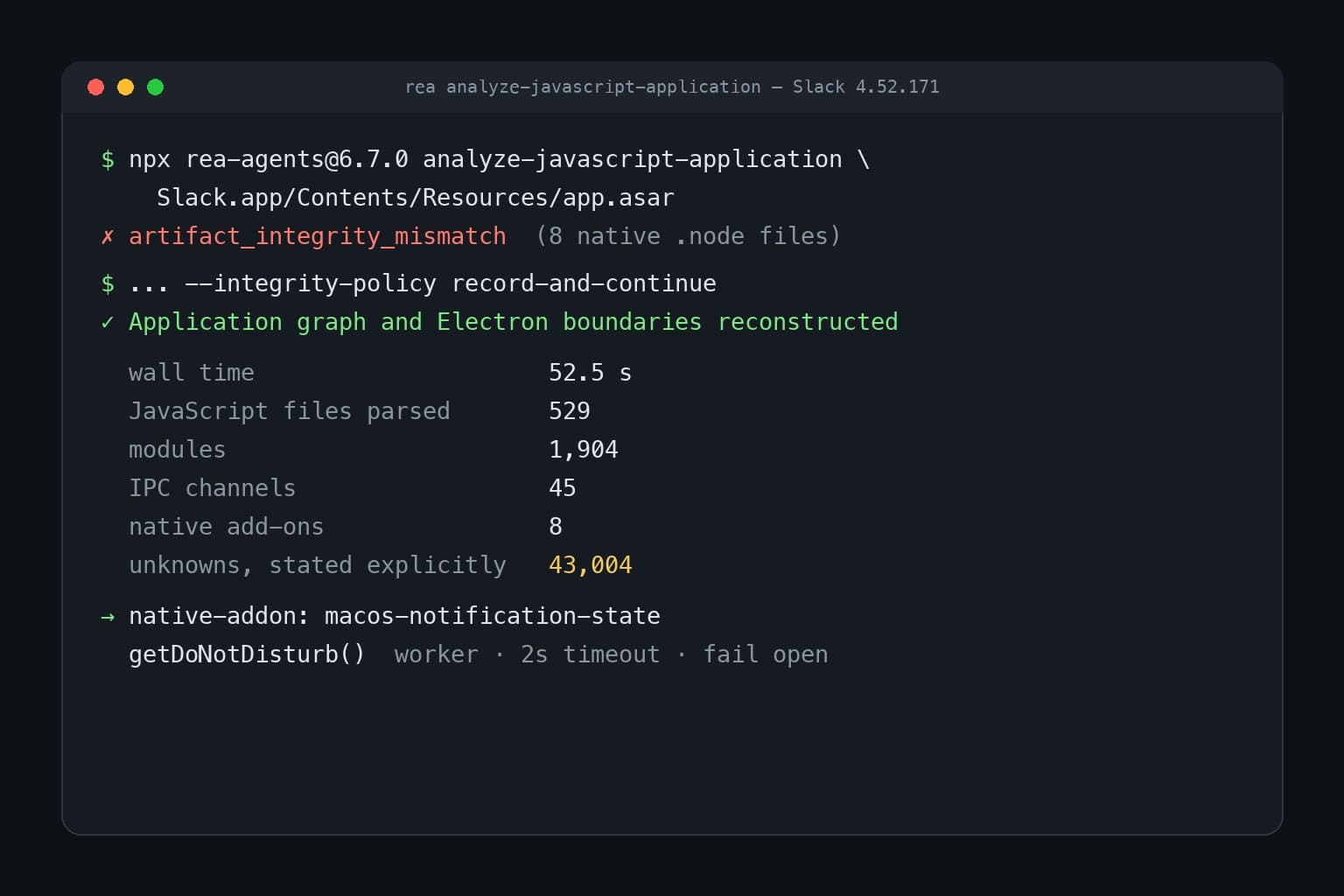Click the 'native-addon: macos-notification-state' line
This screenshot has height=896, width=1344.
point(395,616)
